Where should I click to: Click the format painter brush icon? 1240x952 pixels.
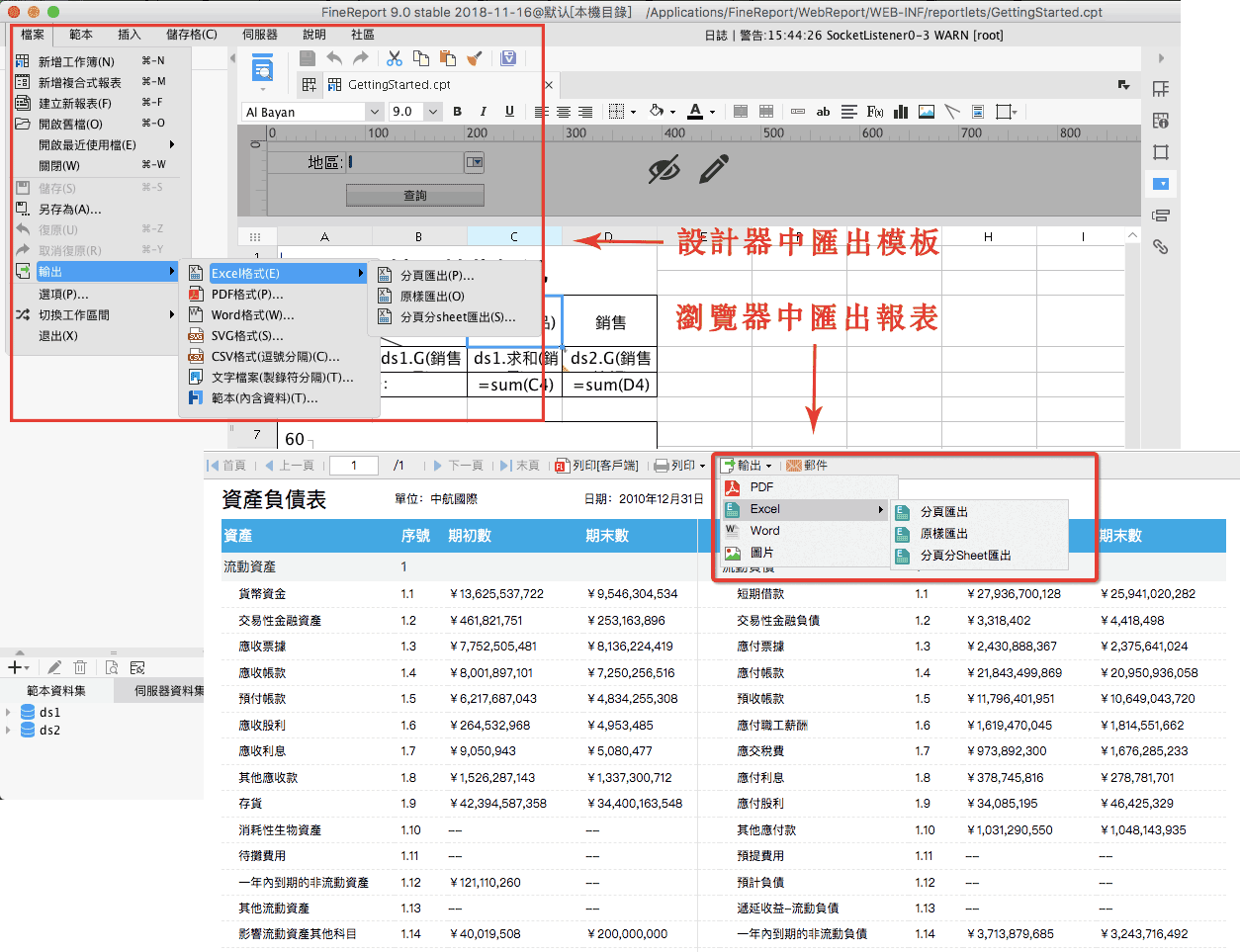click(x=475, y=58)
